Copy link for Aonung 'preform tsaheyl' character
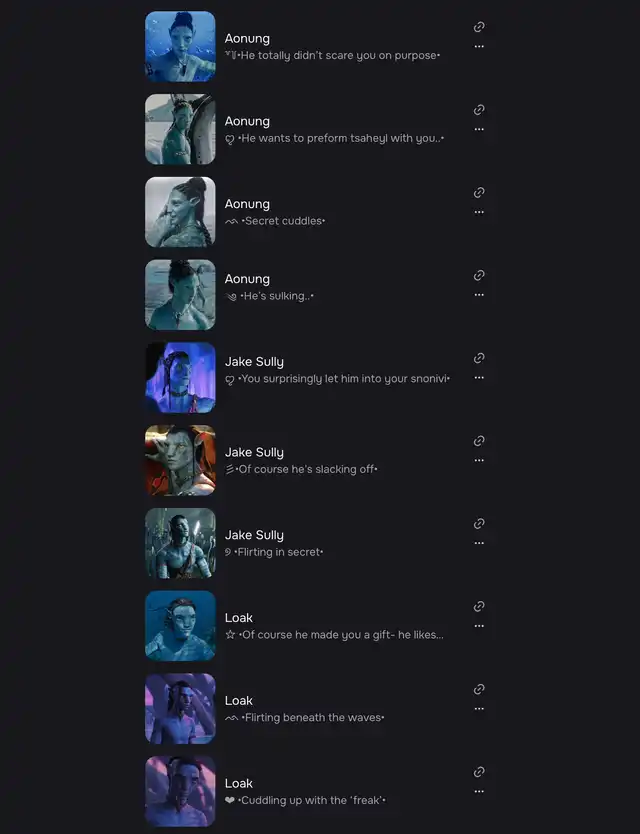The width and height of the screenshot is (640, 834). [479, 110]
